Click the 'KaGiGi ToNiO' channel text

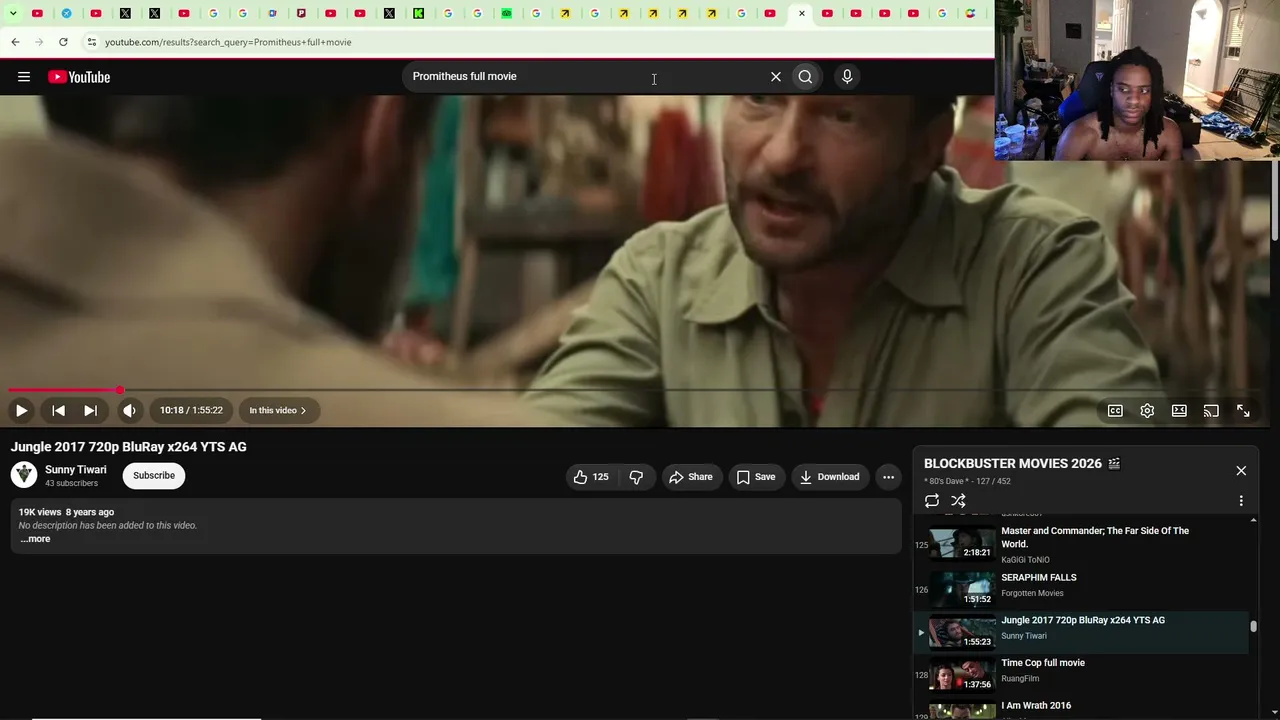coord(1025,560)
